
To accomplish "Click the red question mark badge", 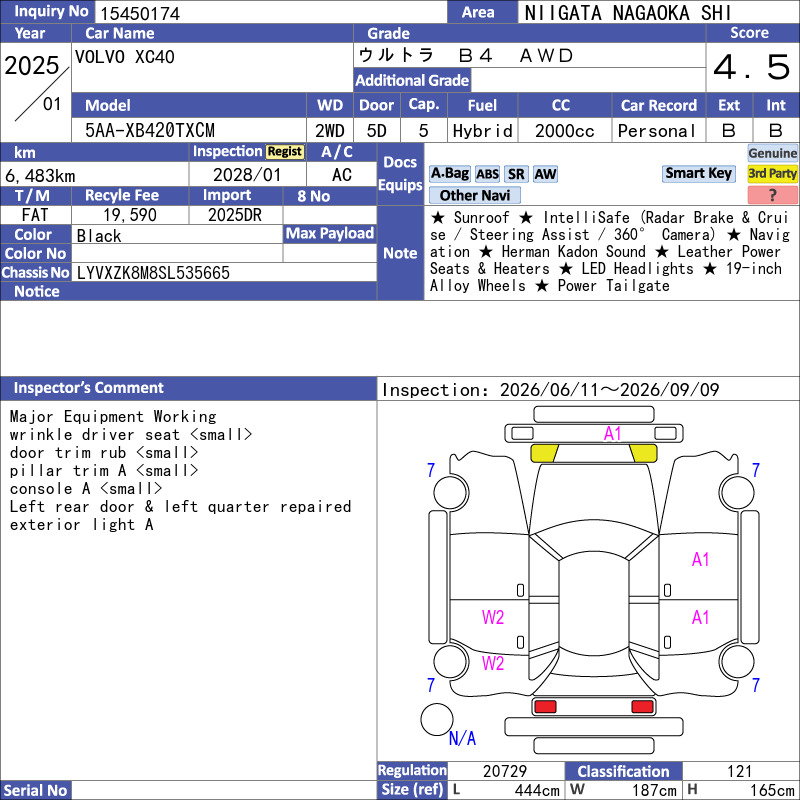I will coord(772,195).
